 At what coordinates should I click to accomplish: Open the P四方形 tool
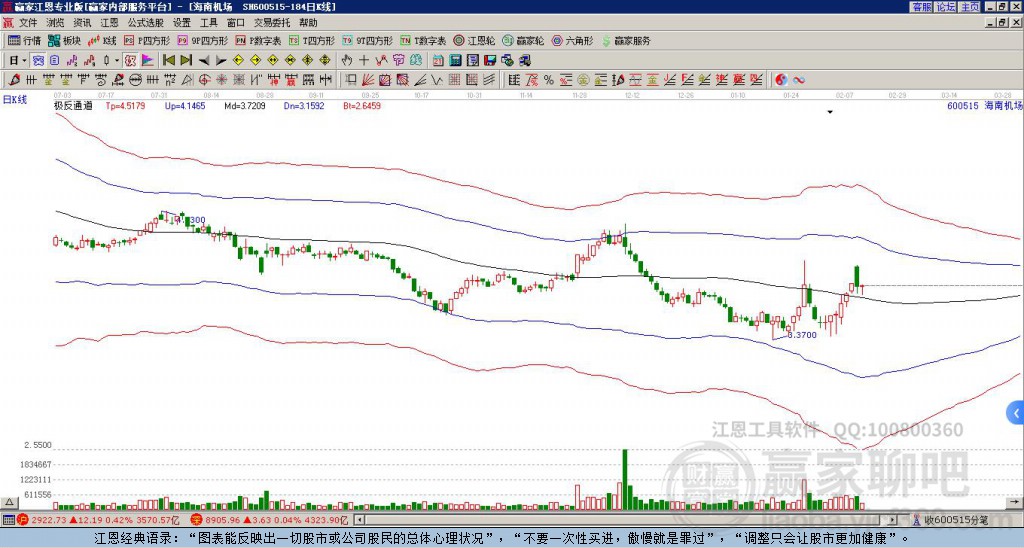point(147,40)
